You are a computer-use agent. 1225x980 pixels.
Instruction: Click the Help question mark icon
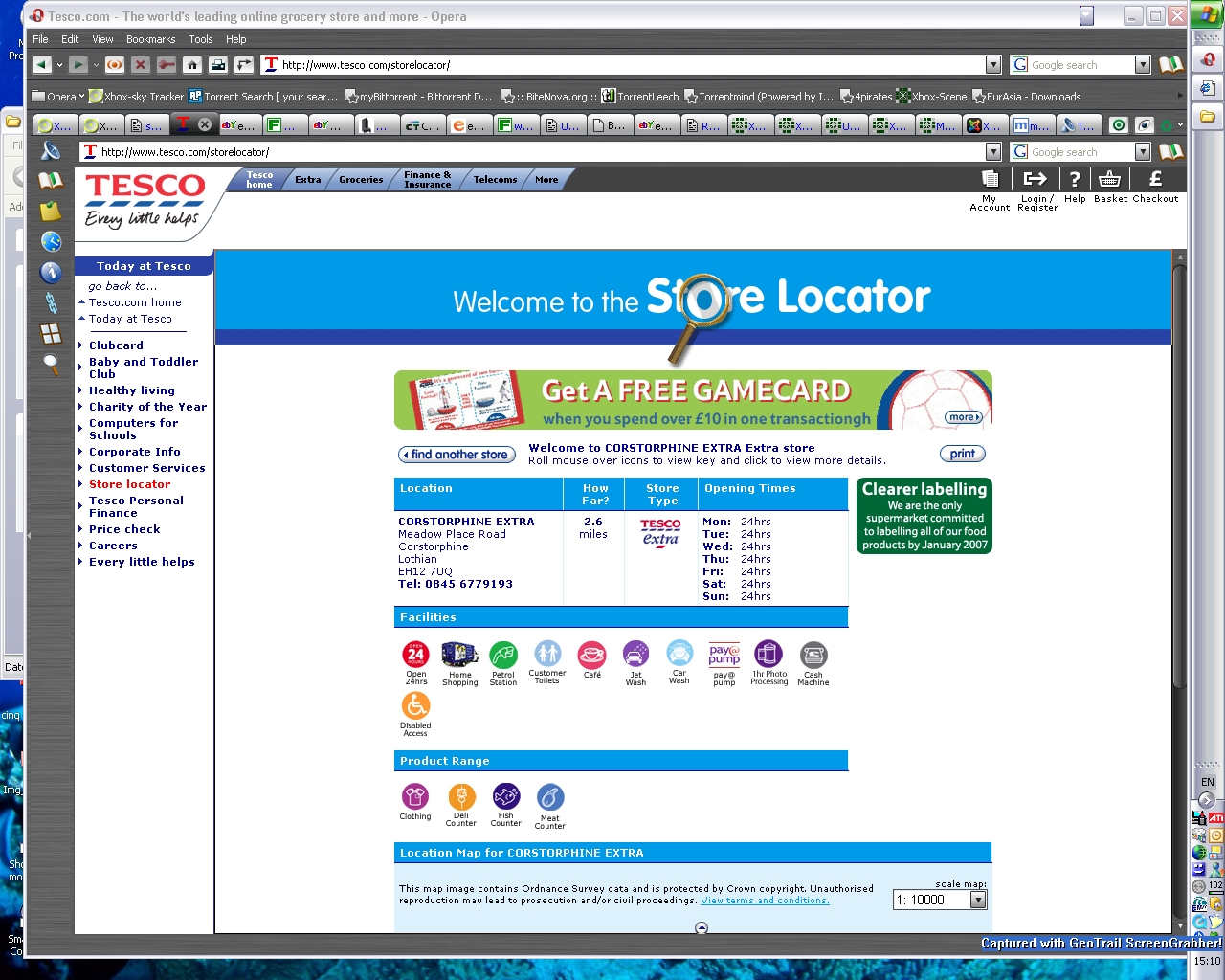coord(1075,179)
